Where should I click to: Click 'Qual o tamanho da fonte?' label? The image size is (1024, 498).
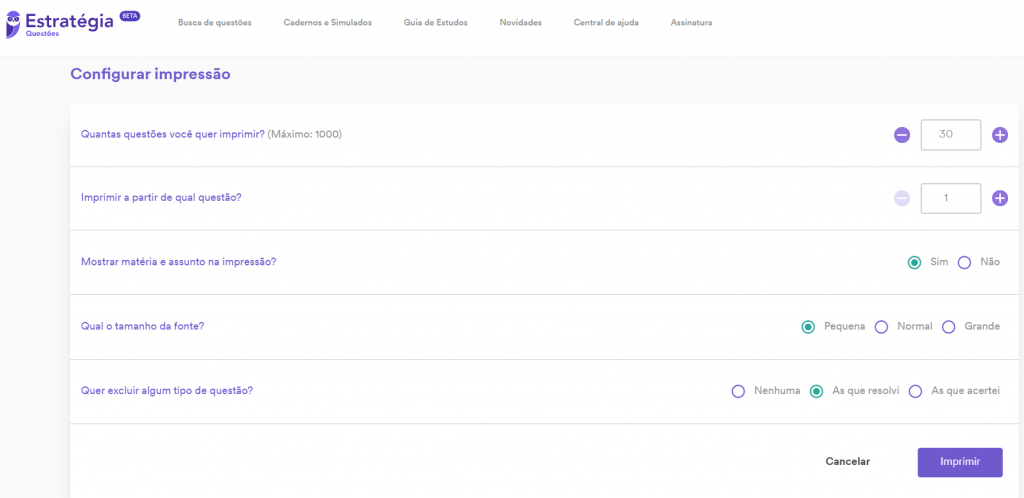142,326
